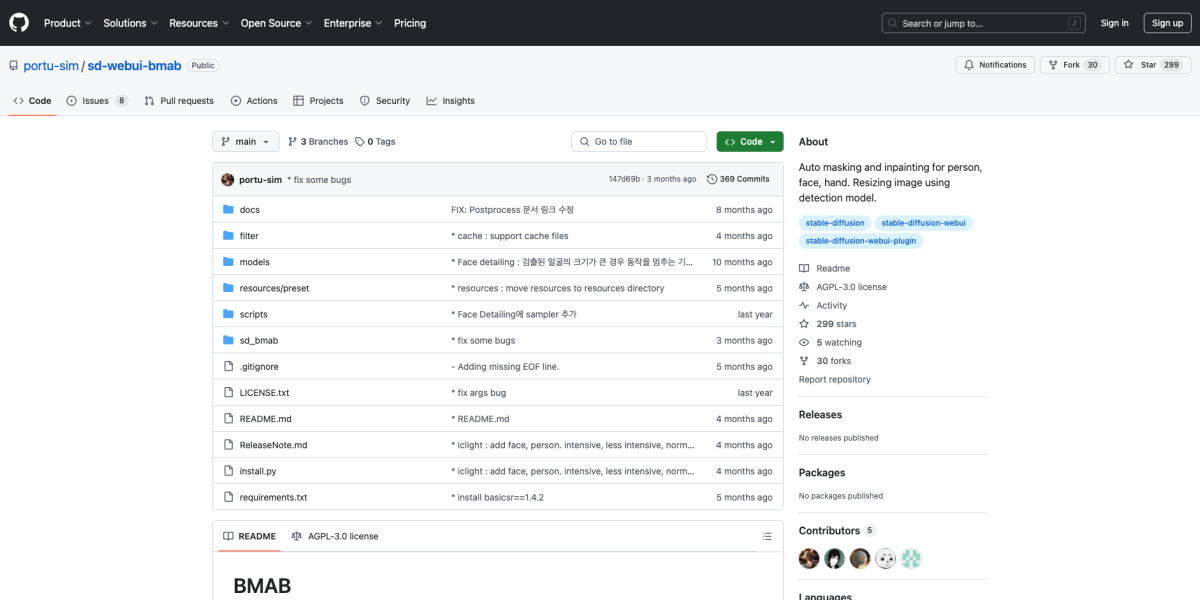The image size is (1200, 600).
Task: Select the AGPL-3.0 license tab
Action: [x=335, y=536]
